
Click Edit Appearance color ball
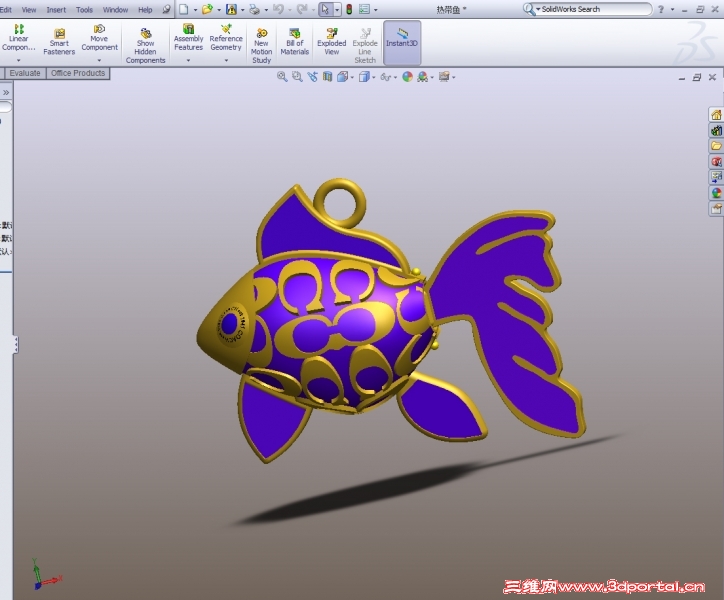pos(407,77)
